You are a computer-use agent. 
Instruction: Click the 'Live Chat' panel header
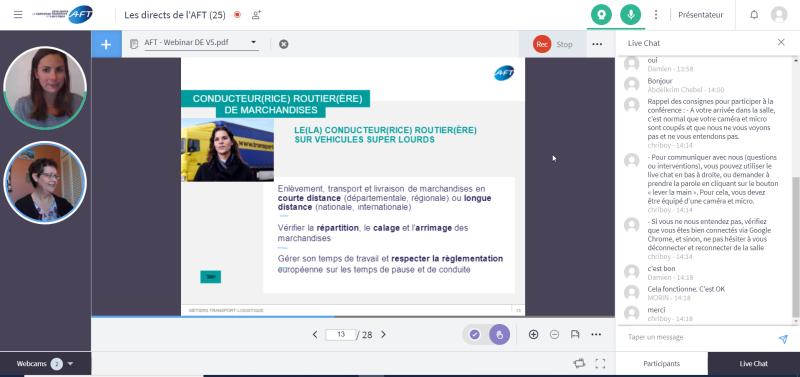click(644, 43)
